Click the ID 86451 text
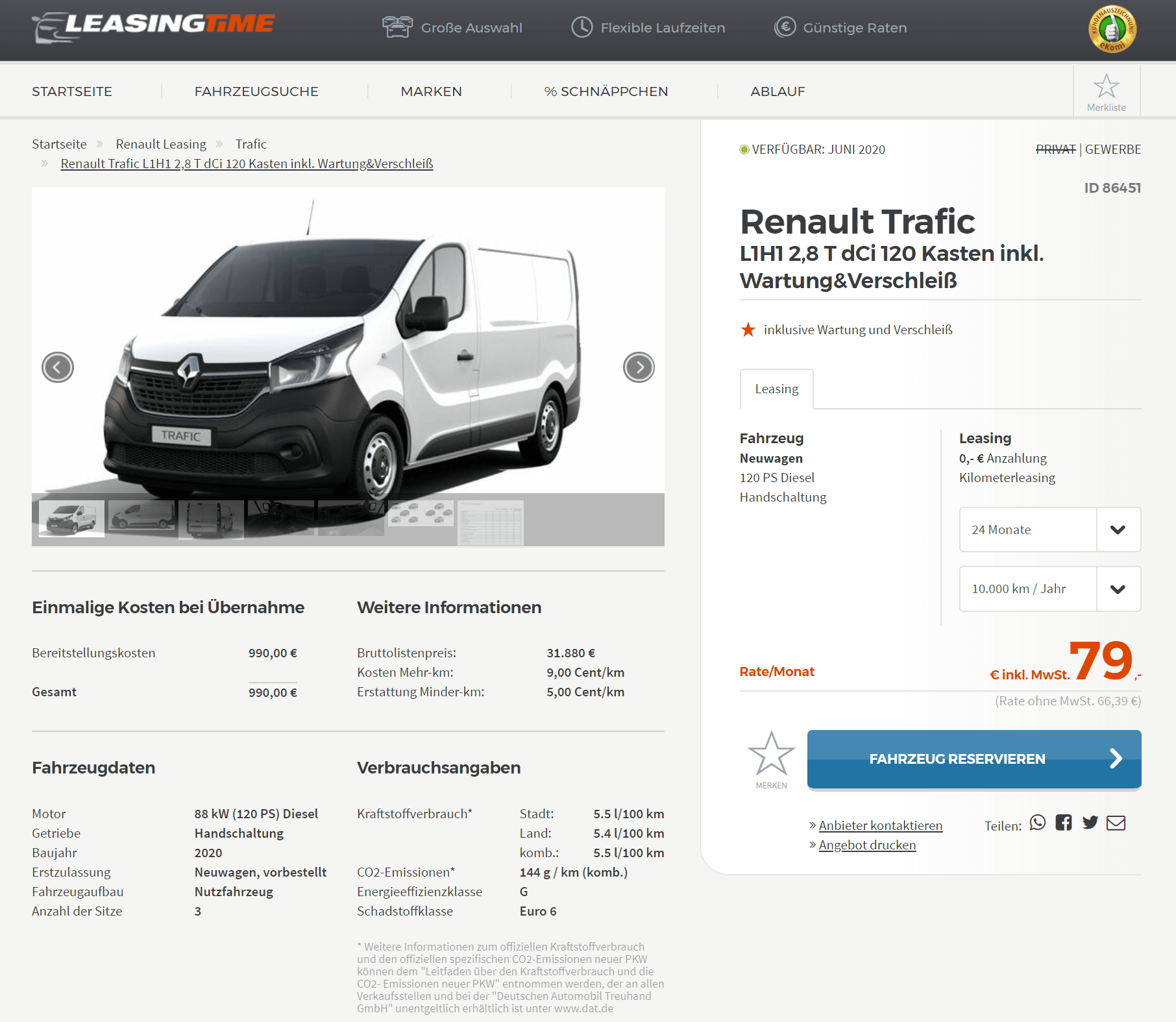The width and height of the screenshot is (1176, 1022). point(1112,188)
